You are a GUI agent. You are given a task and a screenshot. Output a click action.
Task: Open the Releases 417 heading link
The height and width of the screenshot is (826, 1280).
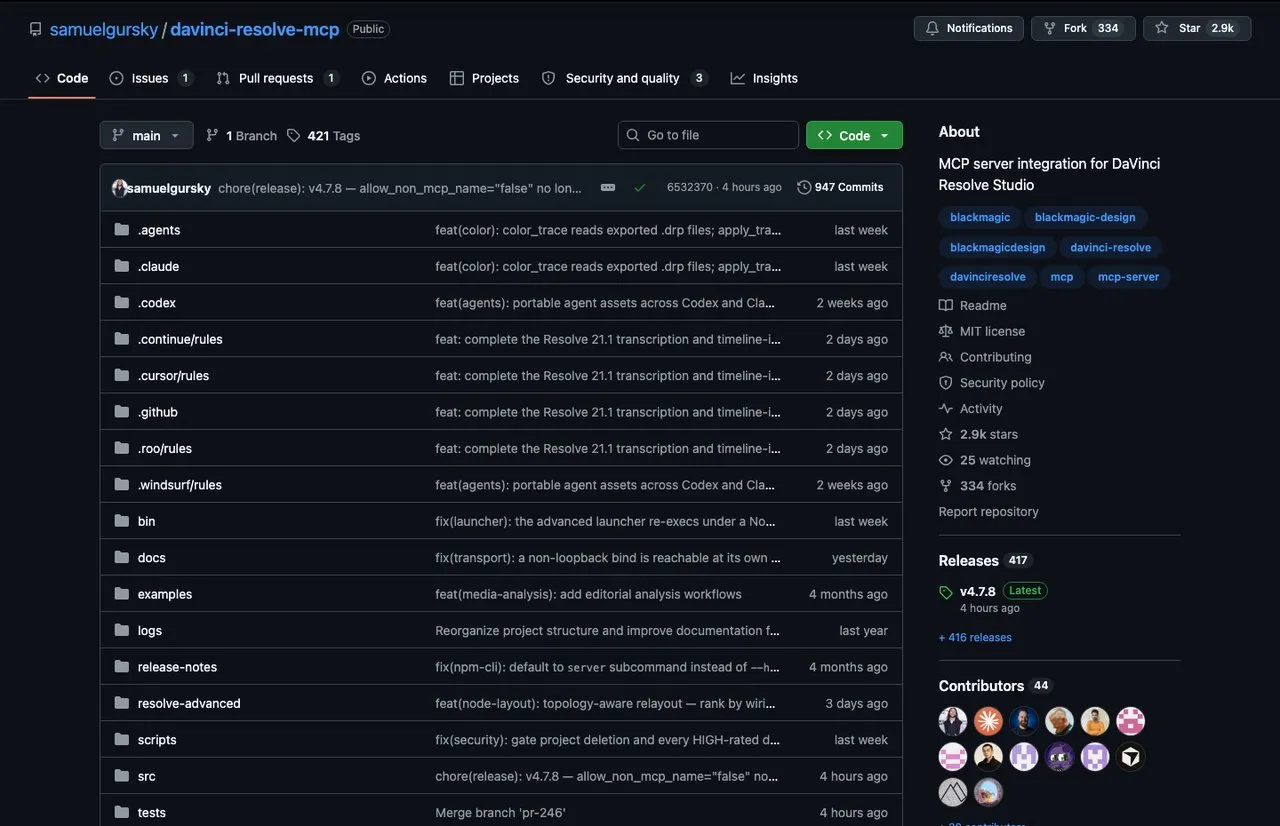984,561
